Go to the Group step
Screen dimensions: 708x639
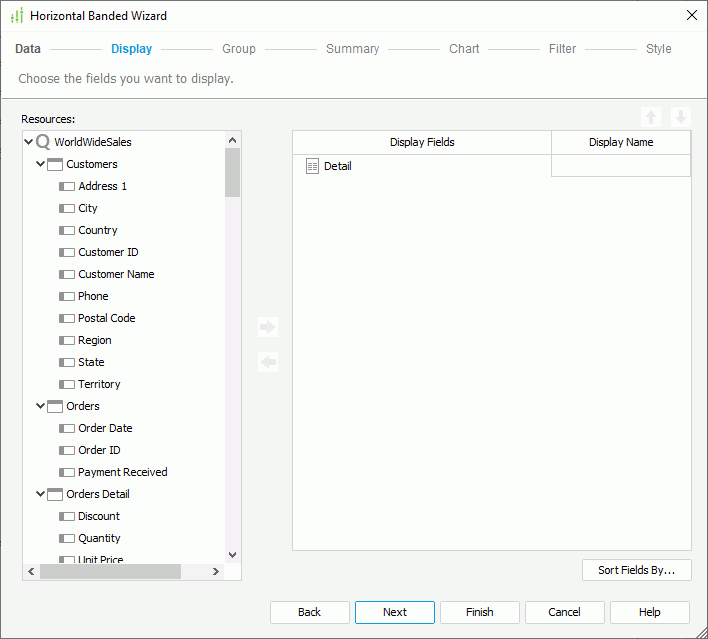[239, 49]
